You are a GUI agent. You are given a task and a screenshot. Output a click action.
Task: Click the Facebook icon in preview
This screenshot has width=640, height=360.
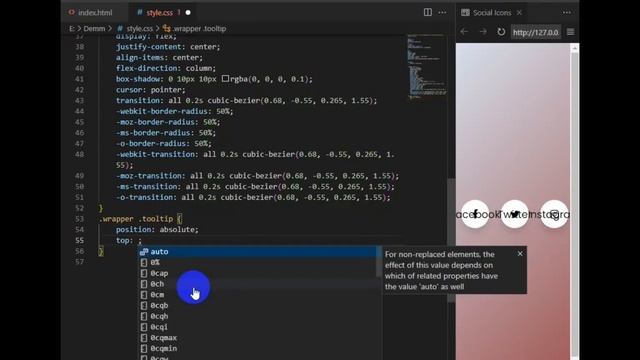475,214
